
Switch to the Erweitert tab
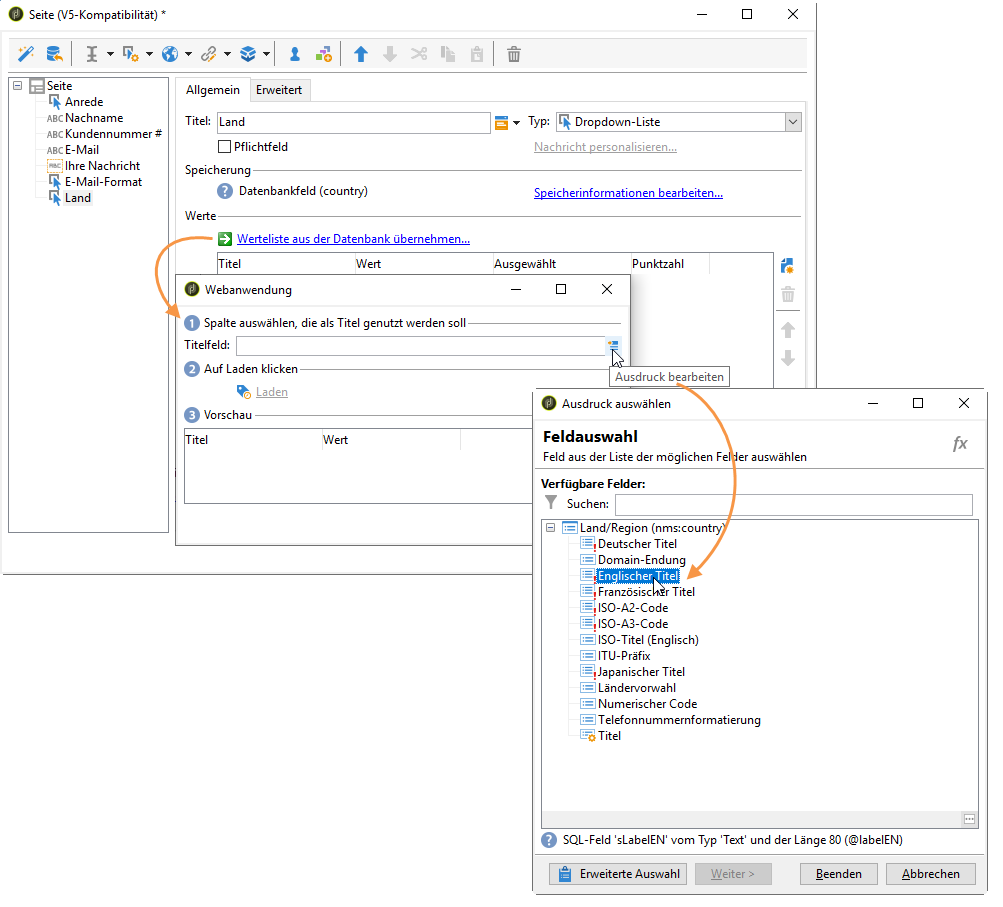pyautogui.click(x=280, y=90)
